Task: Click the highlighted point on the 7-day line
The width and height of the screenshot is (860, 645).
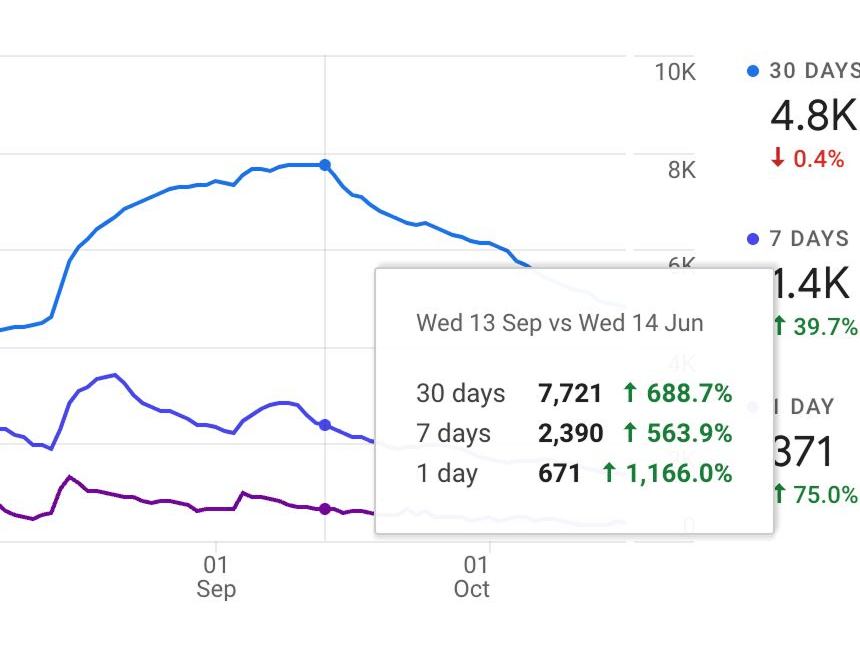Action: (325, 425)
